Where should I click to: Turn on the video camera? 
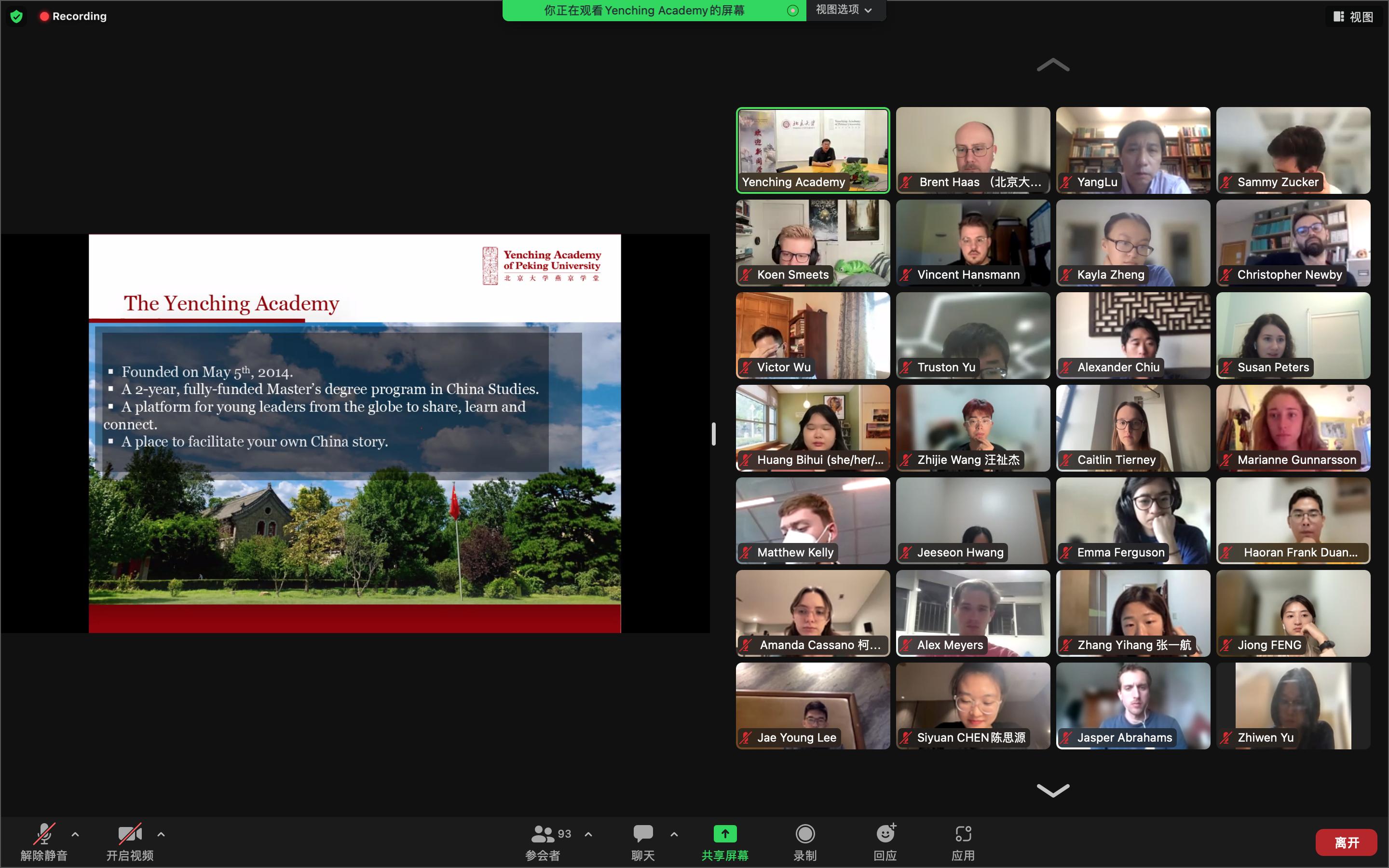[x=130, y=834]
